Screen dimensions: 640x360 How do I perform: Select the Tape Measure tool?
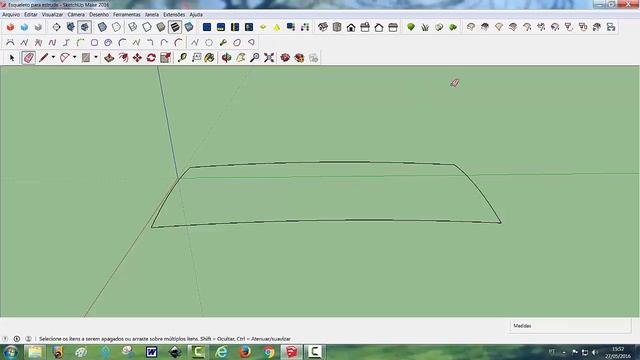tap(182, 58)
